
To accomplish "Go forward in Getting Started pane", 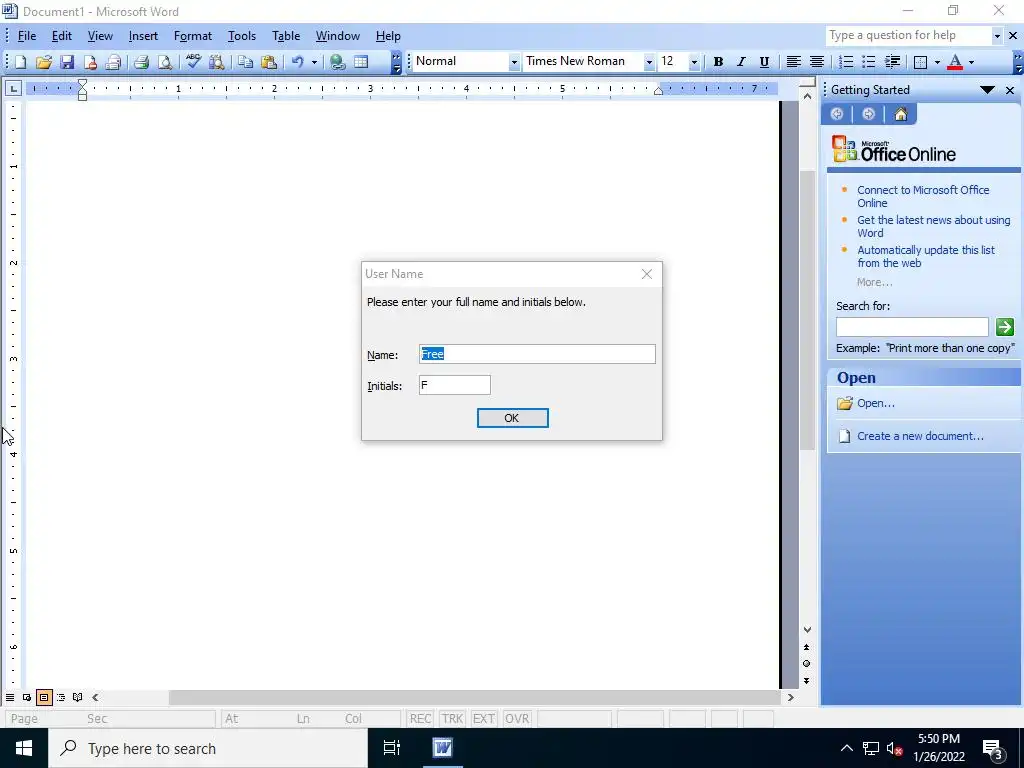I will click(868, 114).
